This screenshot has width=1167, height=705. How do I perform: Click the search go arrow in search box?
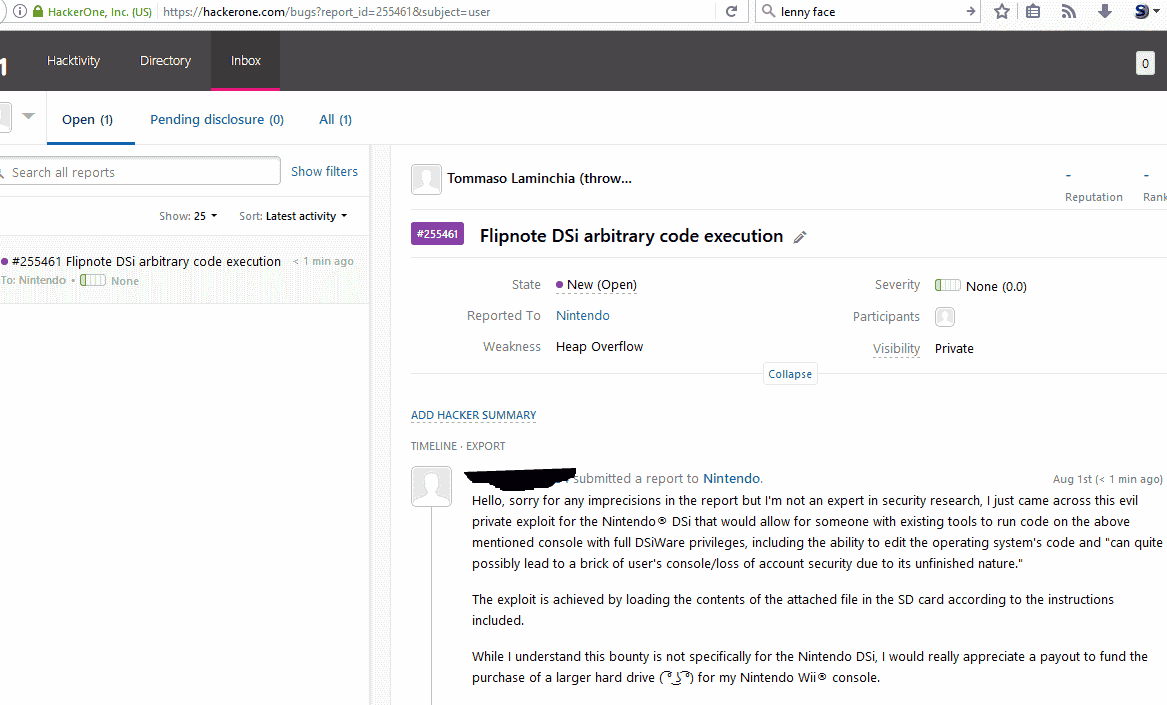[x=971, y=11]
